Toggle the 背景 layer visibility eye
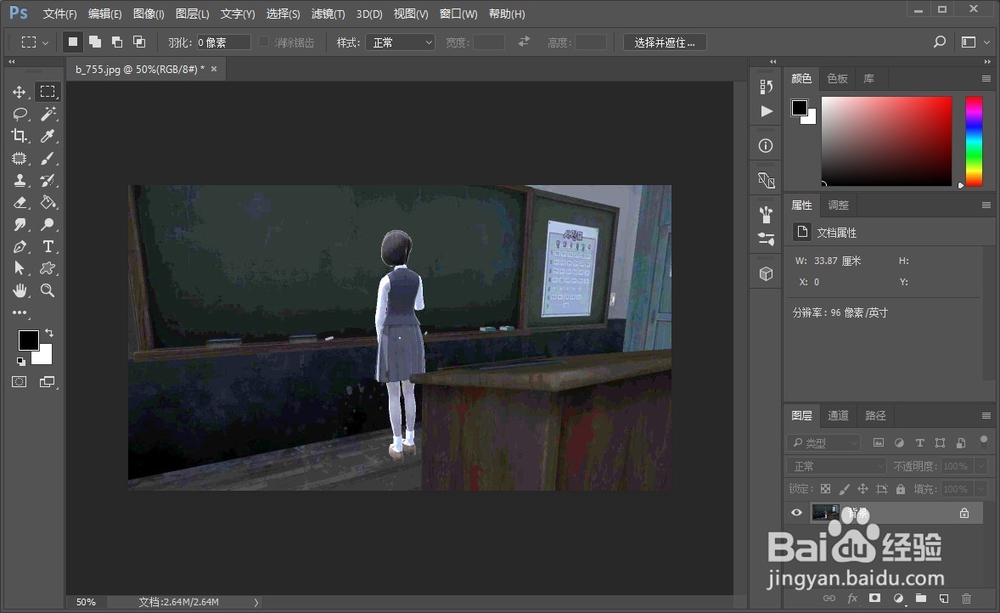The height and width of the screenshot is (613, 1000). point(797,513)
